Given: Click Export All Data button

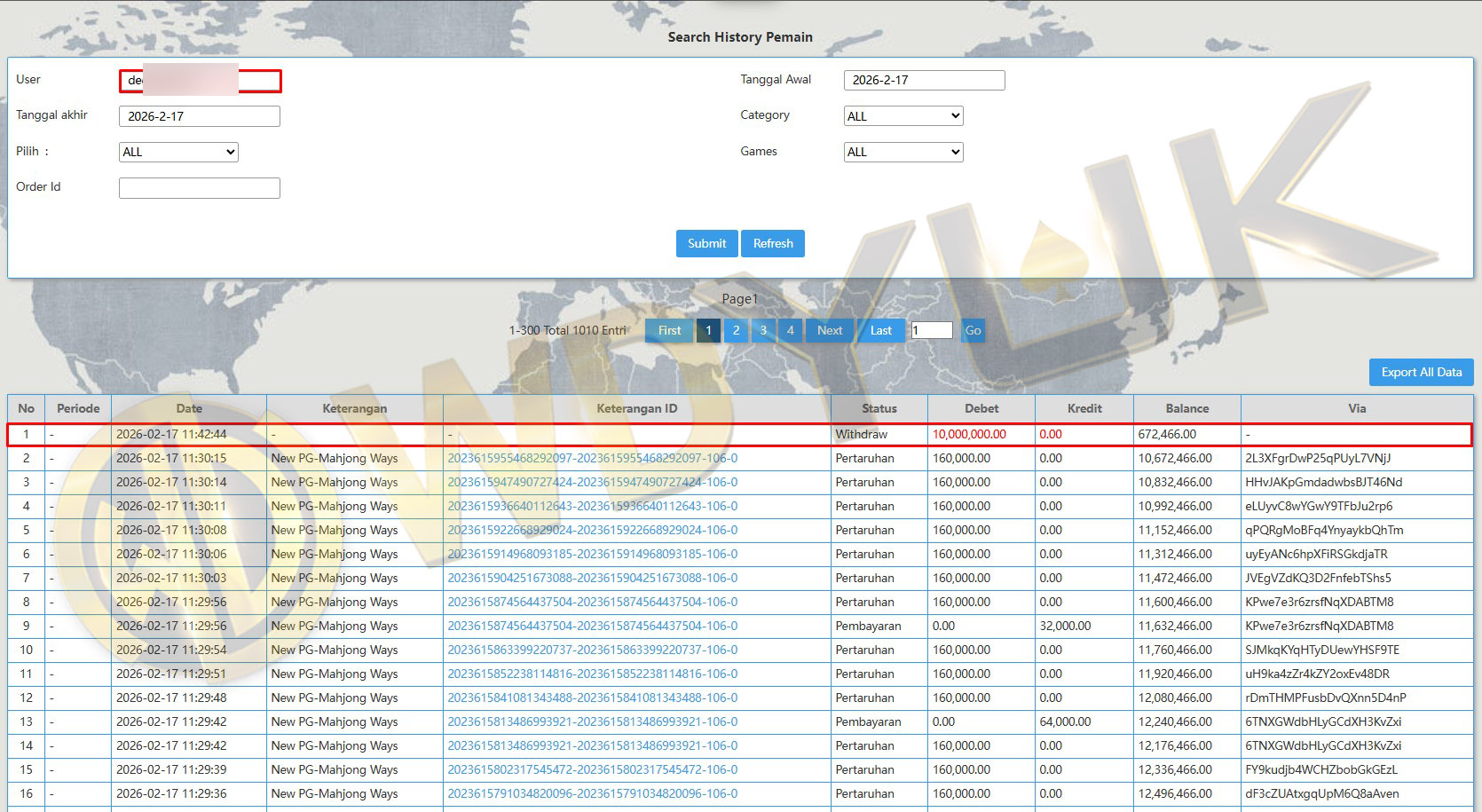Looking at the screenshot, I should [1421, 373].
